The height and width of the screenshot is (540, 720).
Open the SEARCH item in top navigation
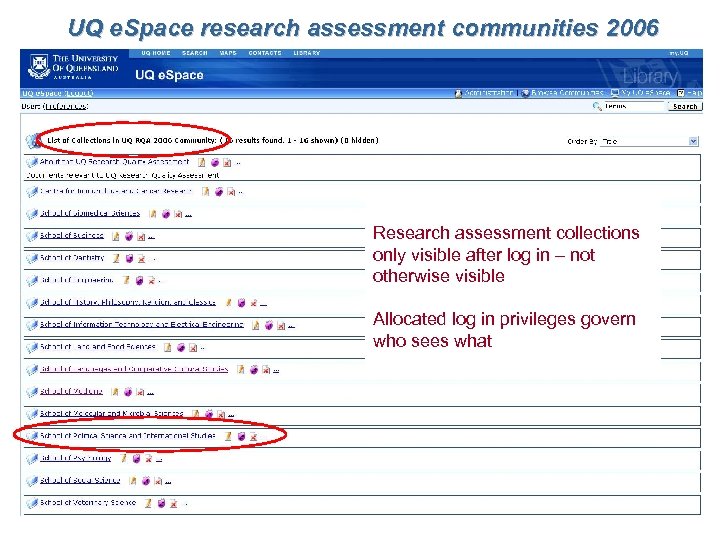[195, 53]
